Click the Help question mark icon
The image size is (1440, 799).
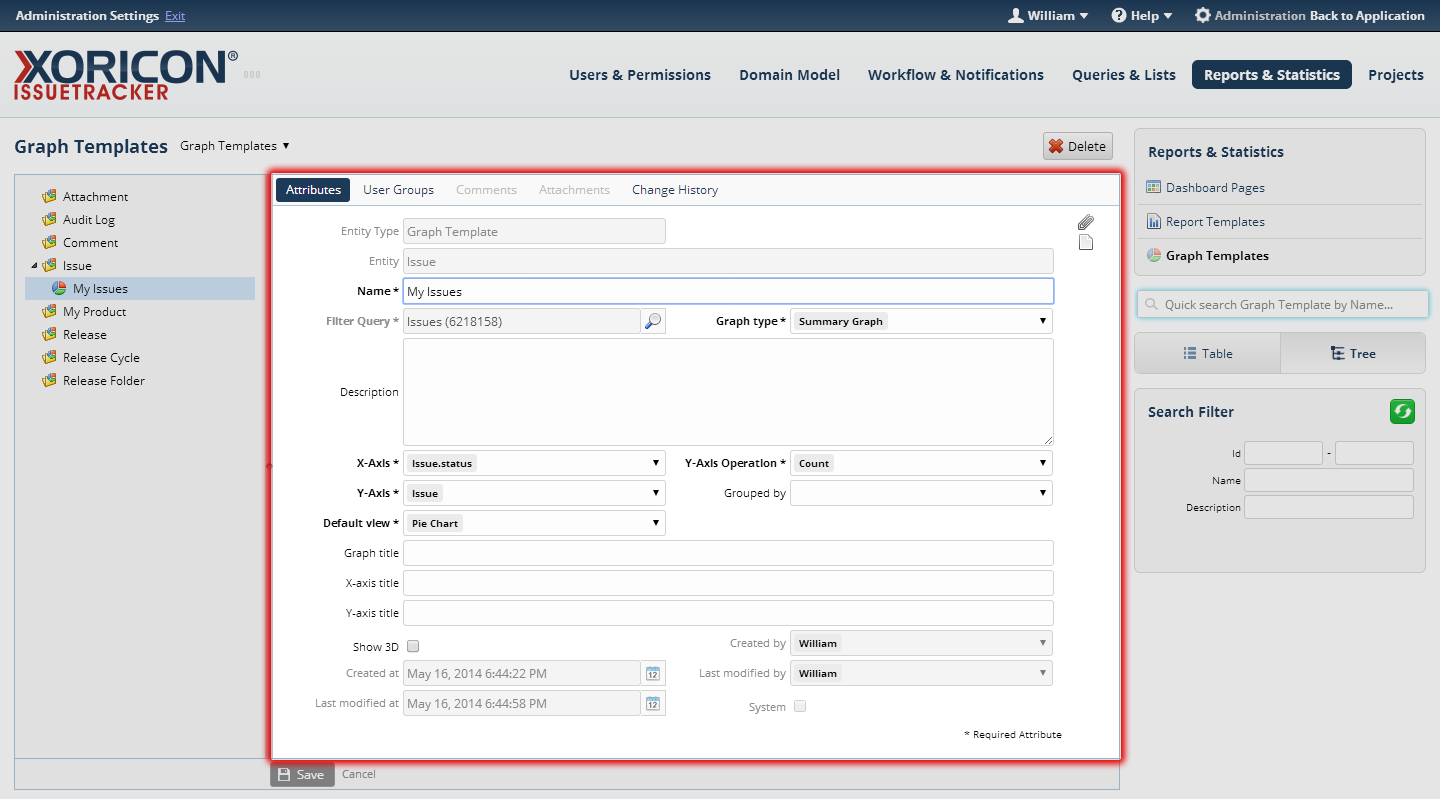coord(1119,15)
